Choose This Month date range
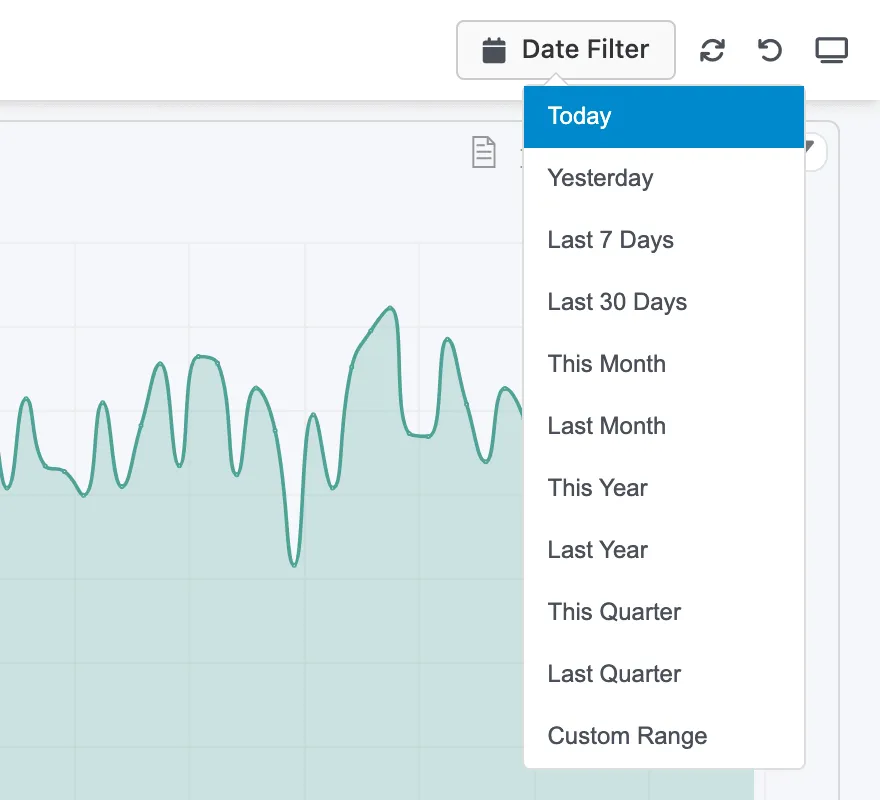The image size is (880, 800). pos(664,364)
